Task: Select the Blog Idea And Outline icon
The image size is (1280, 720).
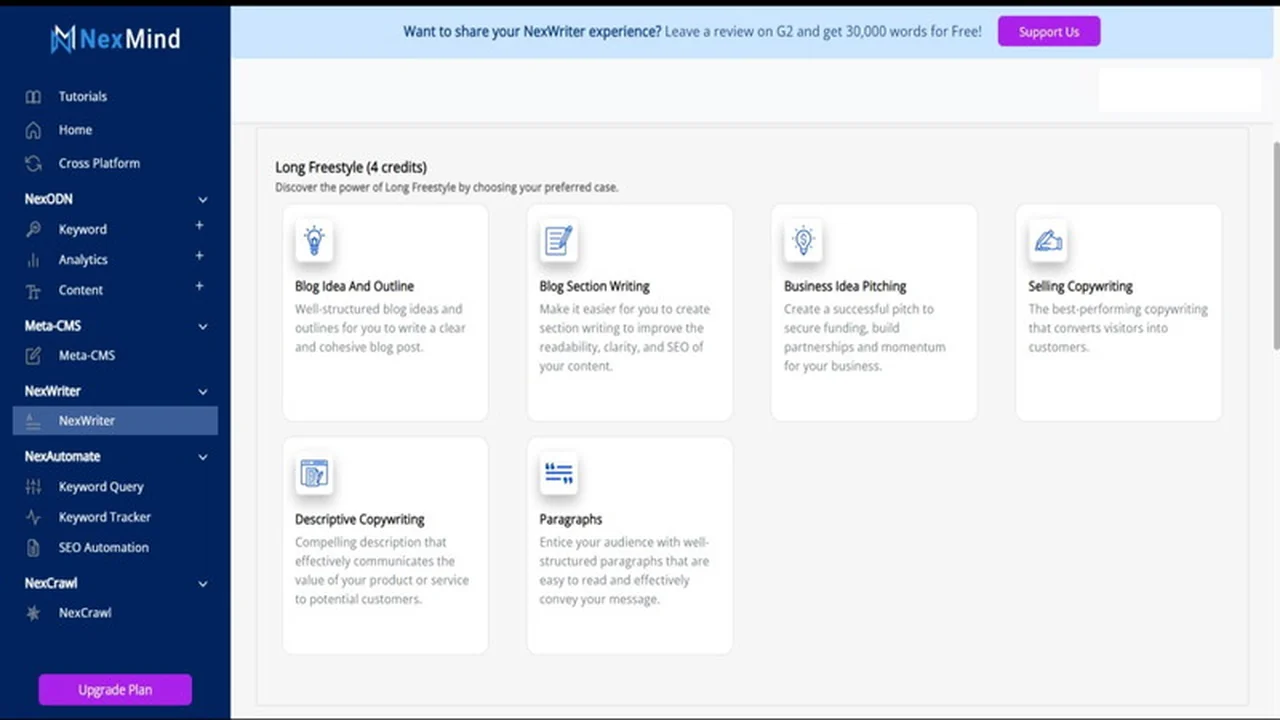Action: 314,240
